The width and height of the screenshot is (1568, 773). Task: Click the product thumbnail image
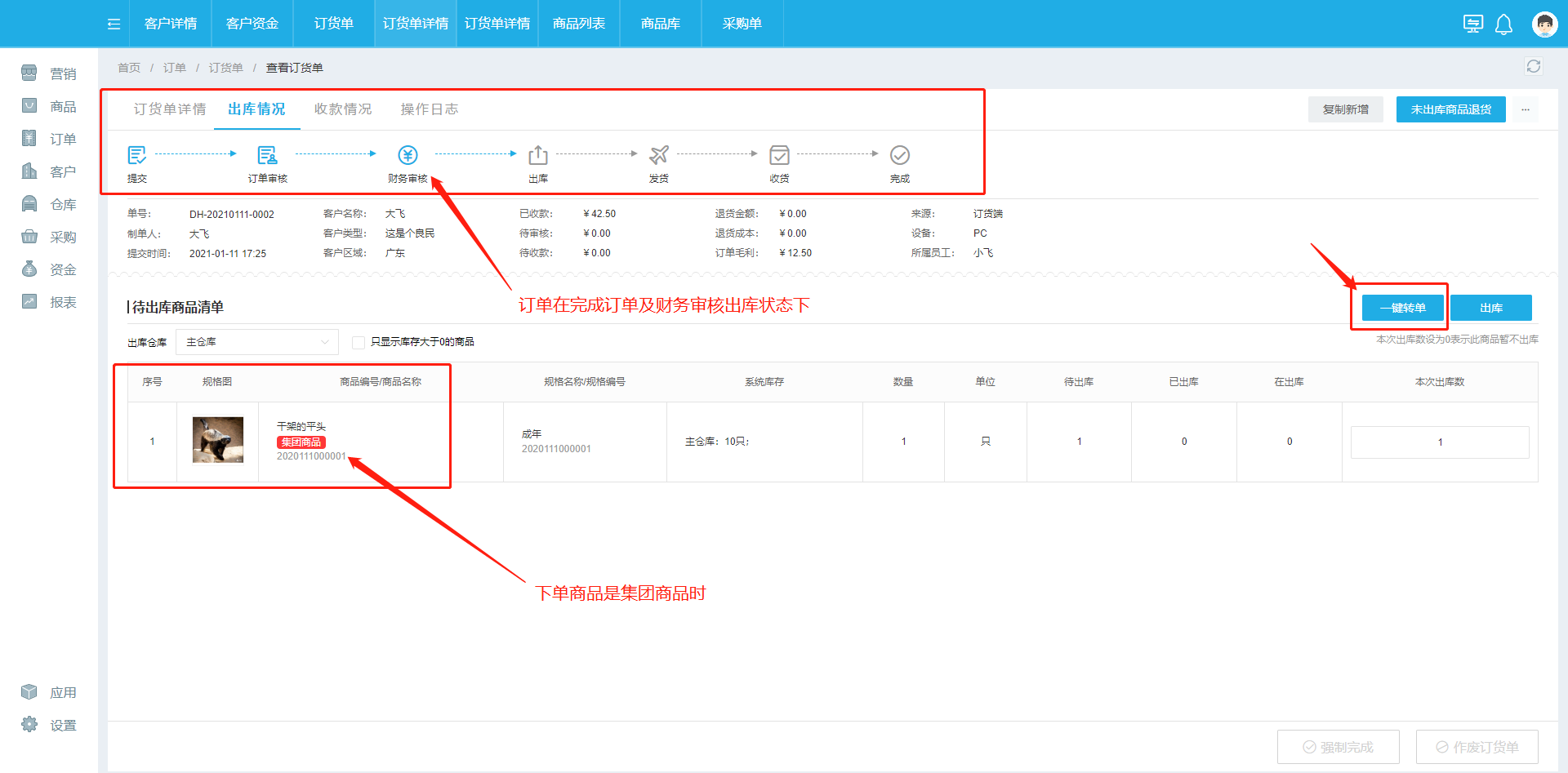pyautogui.click(x=217, y=440)
